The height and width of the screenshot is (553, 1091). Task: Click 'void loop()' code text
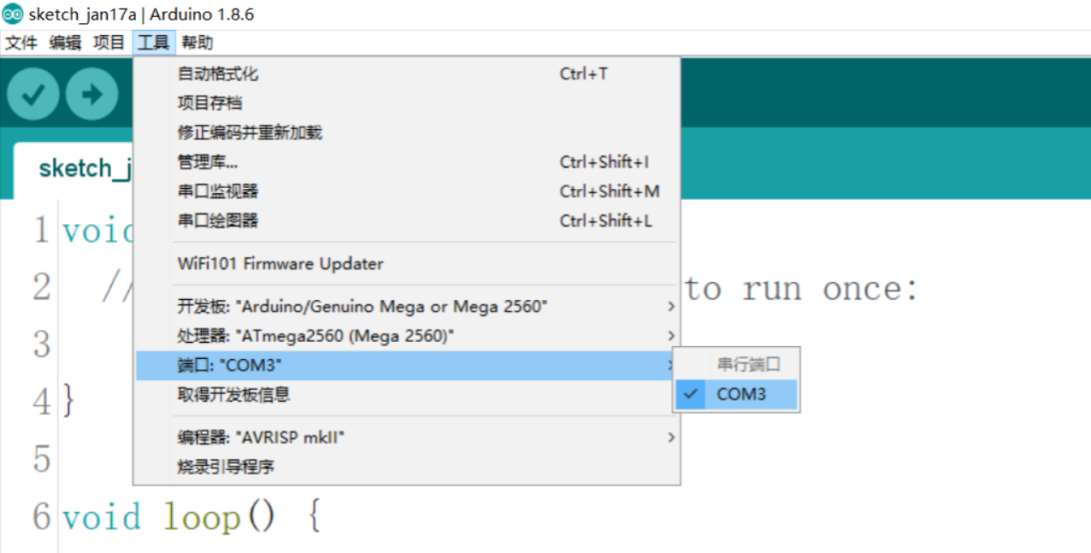pos(168,518)
